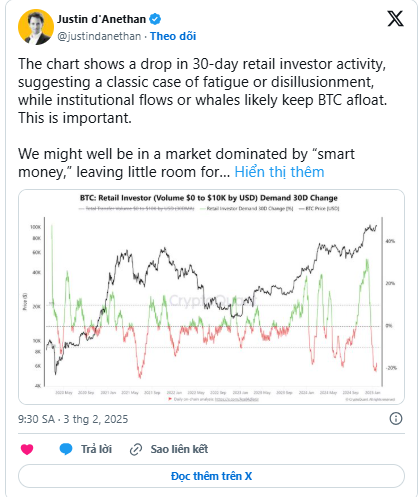The height and width of the screenshot is (497, 419).
Task: Click the blue verified badge
Action: point(155,19)
